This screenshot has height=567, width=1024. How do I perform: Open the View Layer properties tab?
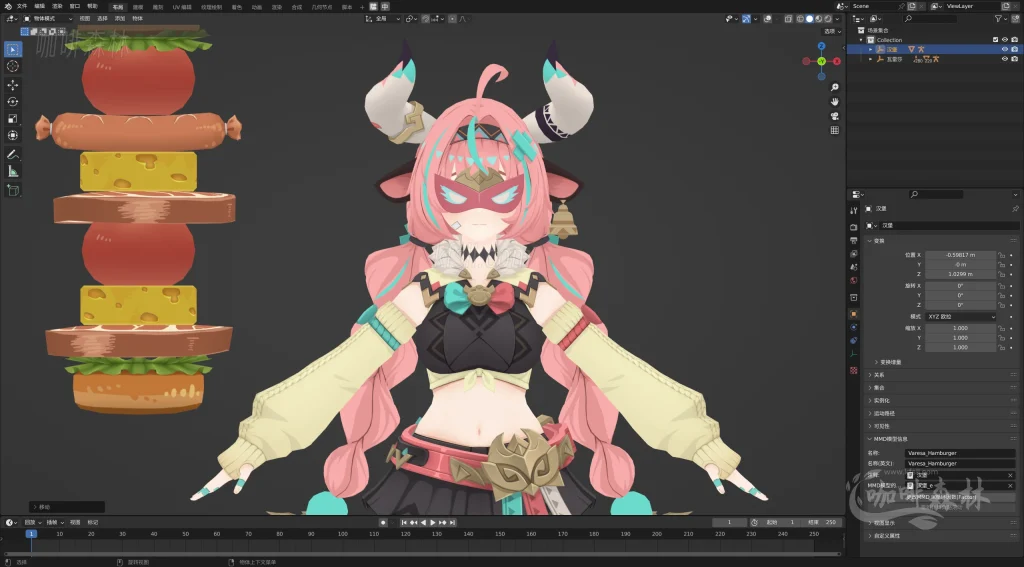[x=854, y=253]
